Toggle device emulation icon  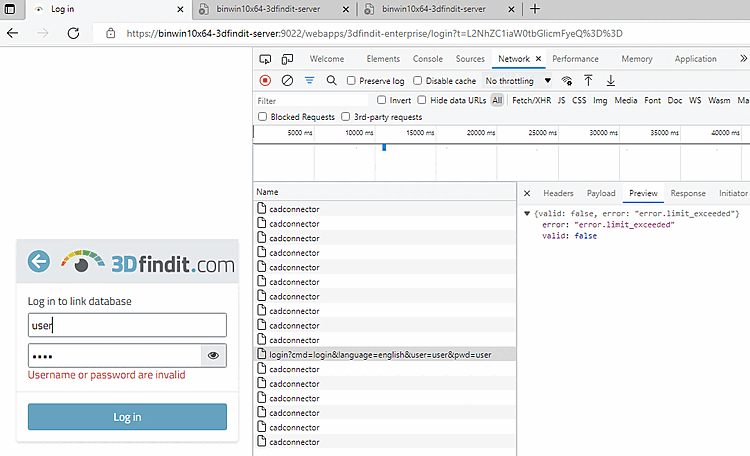pos(287,59)
